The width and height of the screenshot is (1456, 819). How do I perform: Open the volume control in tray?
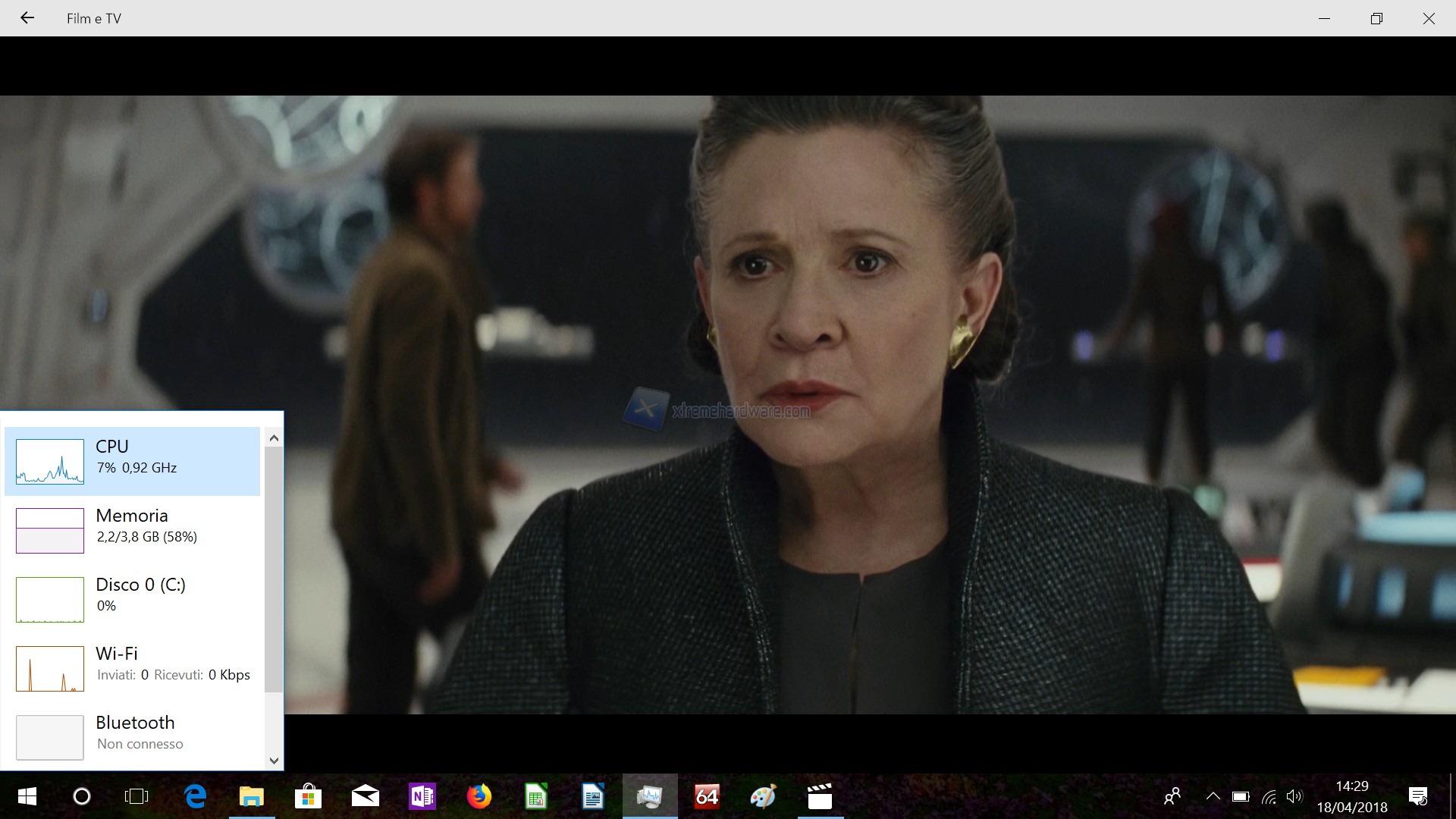tap(1294, 796)
